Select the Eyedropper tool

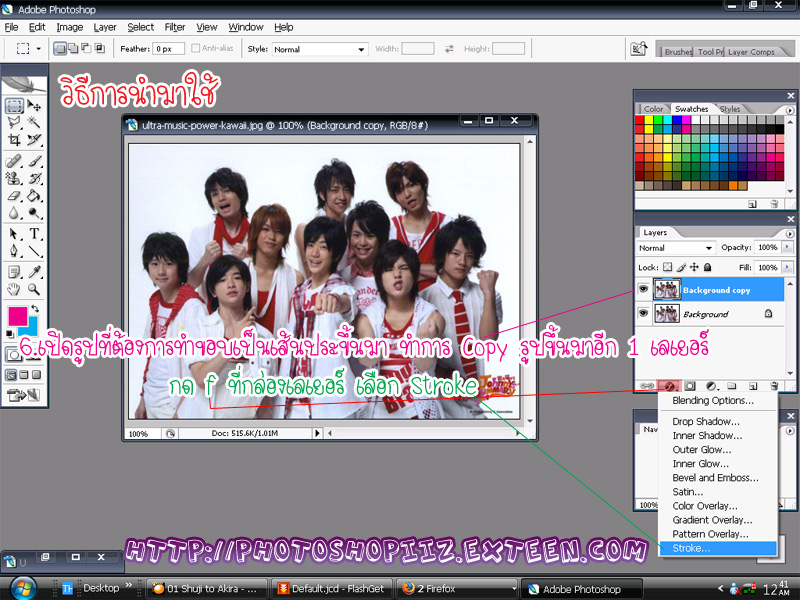[x=34, y=272]
